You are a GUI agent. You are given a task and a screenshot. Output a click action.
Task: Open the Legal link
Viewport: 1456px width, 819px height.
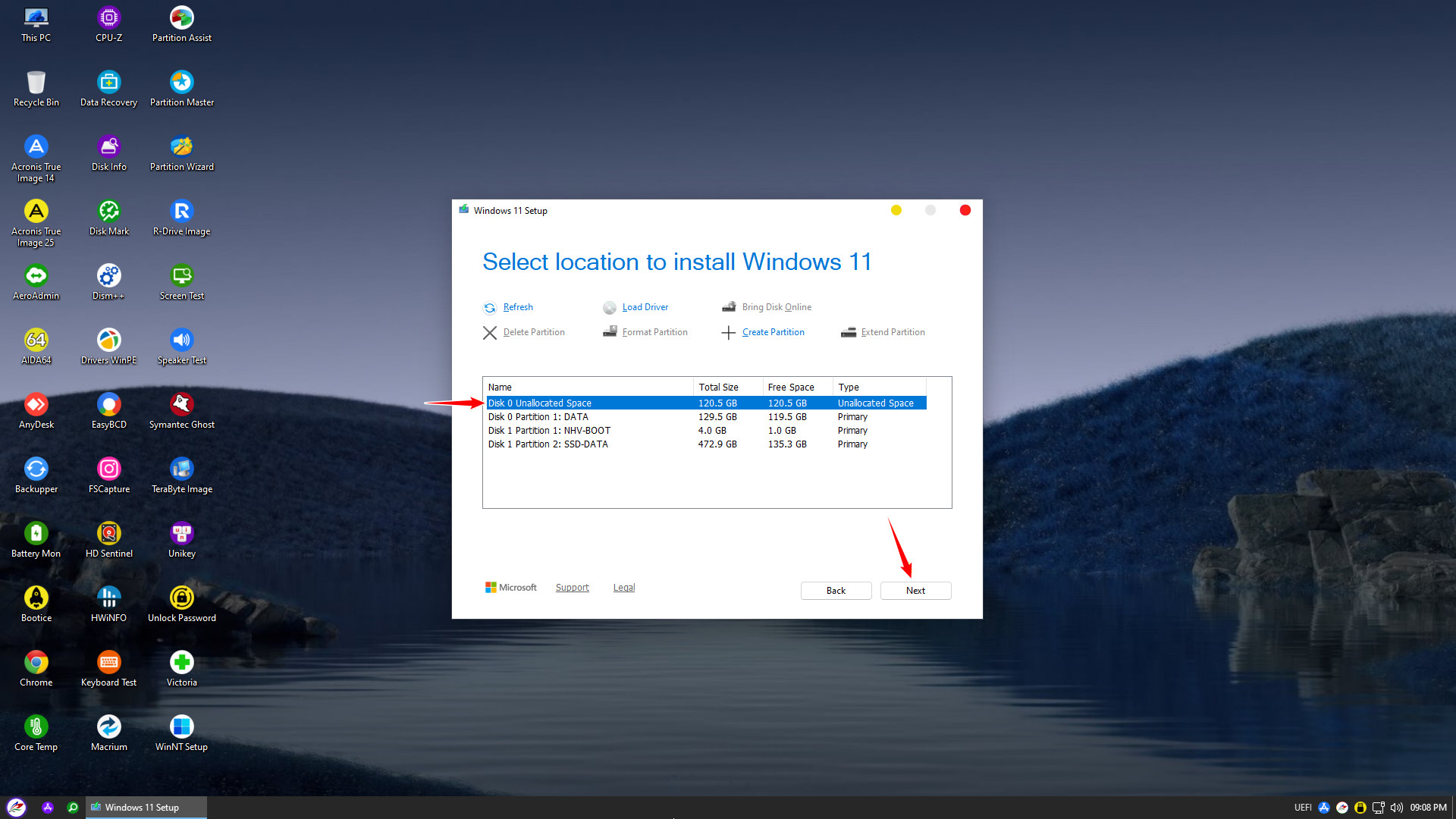pos(624,588)
